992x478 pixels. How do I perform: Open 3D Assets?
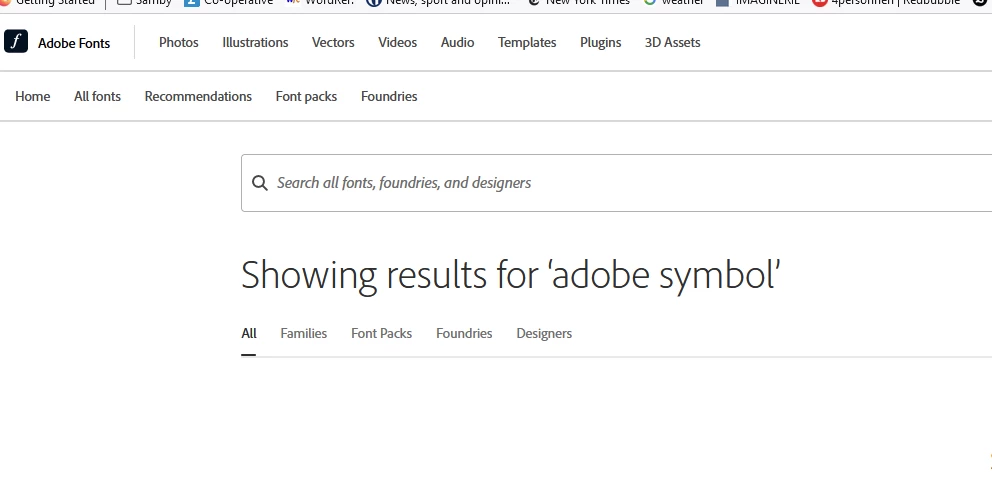click(x=673, y=42)
